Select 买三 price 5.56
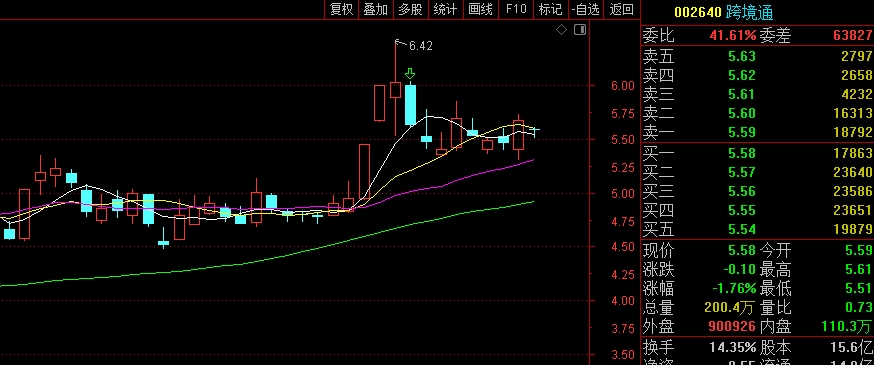 point(741,191)
